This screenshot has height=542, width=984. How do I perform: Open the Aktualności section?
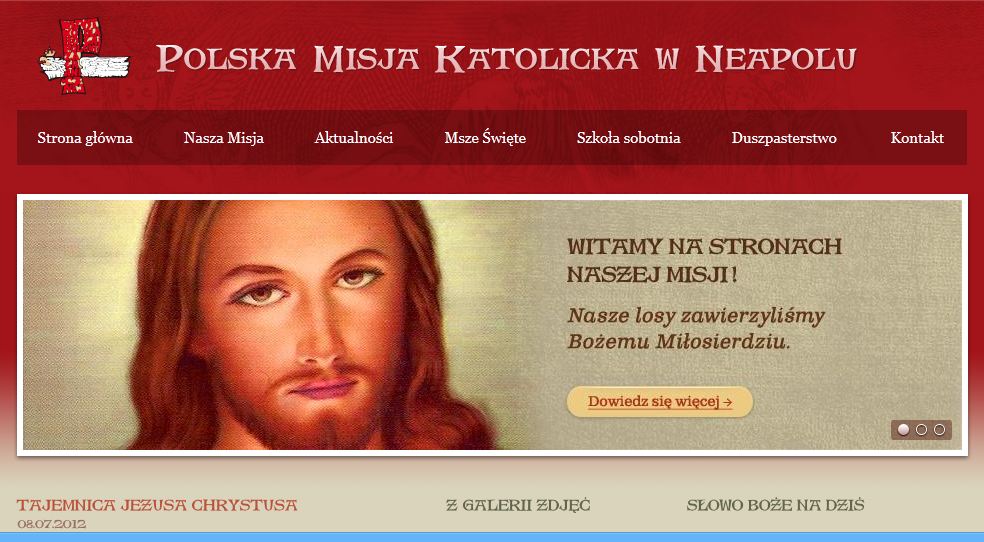coord(353,138)
